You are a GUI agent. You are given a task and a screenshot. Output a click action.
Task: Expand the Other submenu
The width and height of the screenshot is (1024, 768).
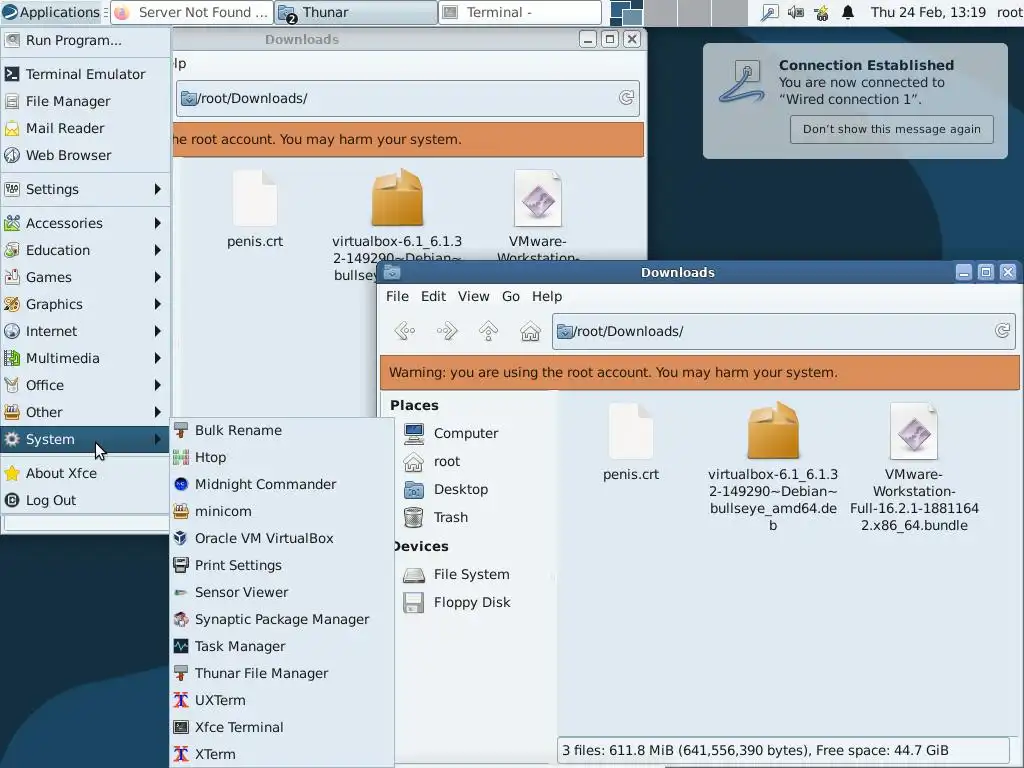tap(86, 412)
